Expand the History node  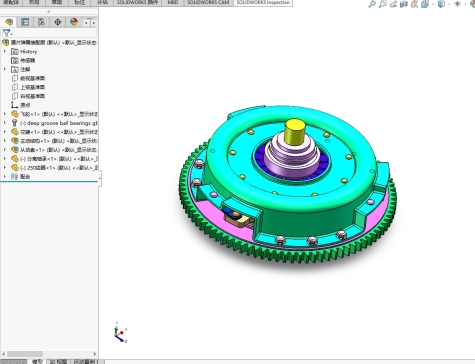tap(5, 51)
